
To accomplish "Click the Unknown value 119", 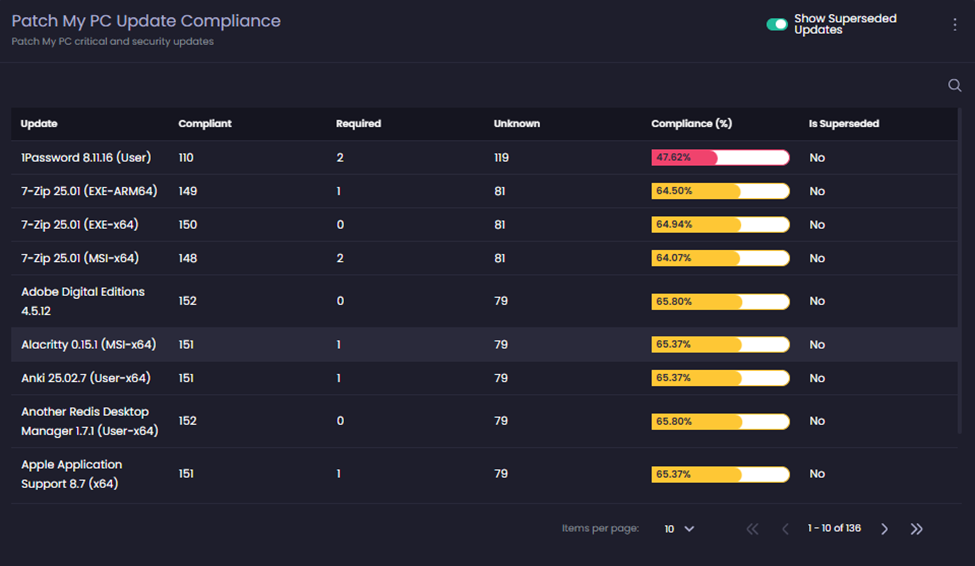I will pos(501,157).
